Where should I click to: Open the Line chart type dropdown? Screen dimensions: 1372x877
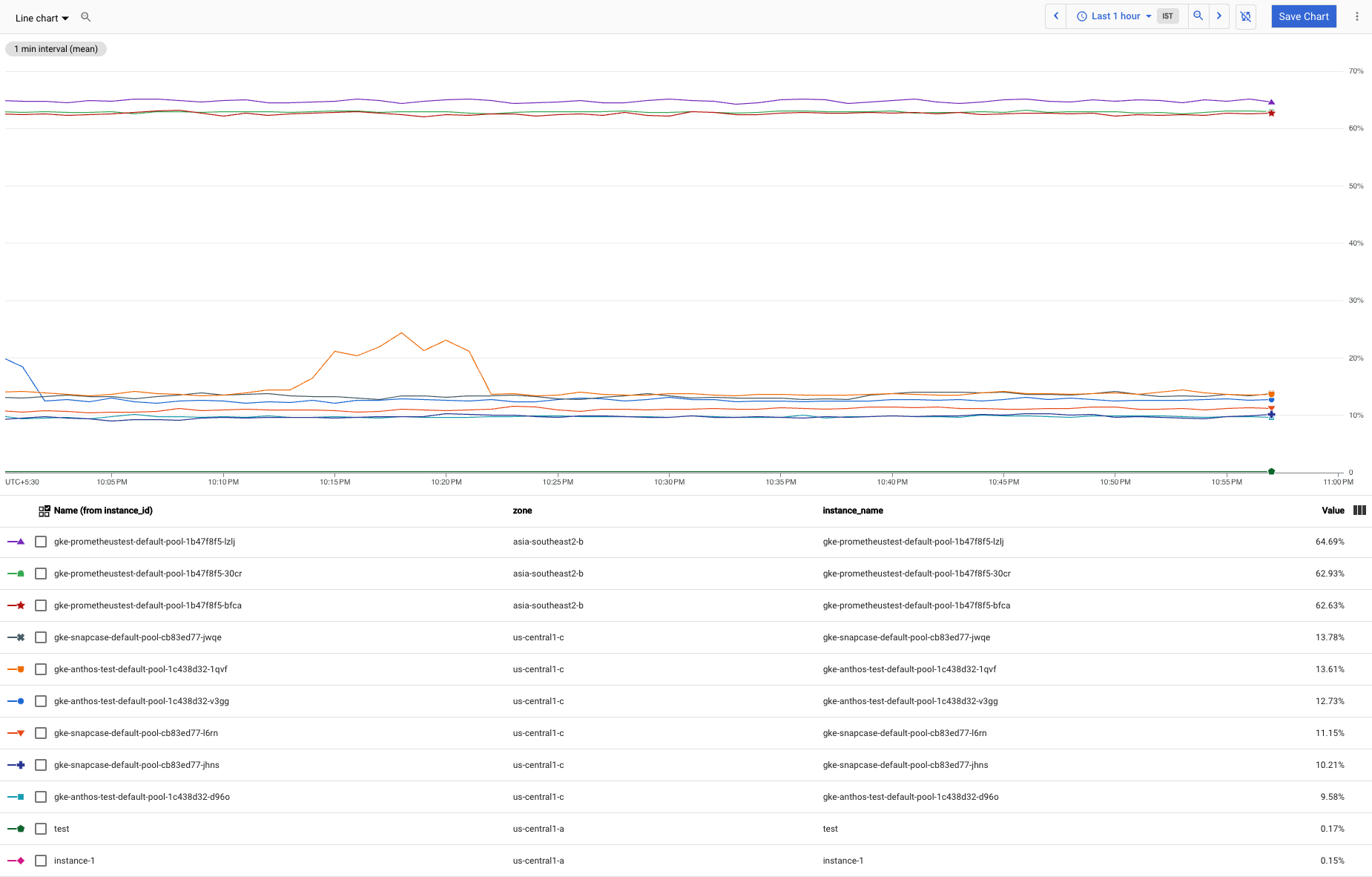point(42,18)
